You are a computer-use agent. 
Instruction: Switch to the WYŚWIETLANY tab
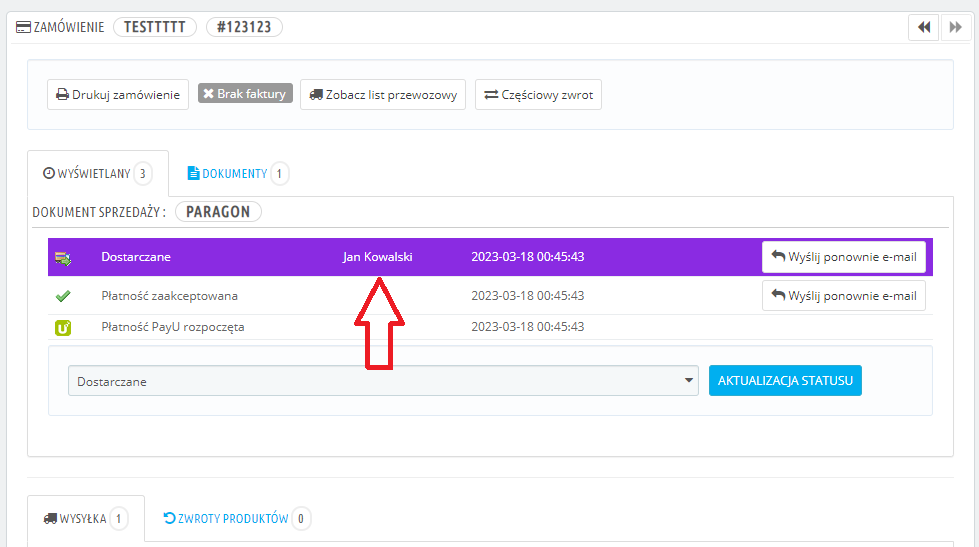(x=98, y=174)
